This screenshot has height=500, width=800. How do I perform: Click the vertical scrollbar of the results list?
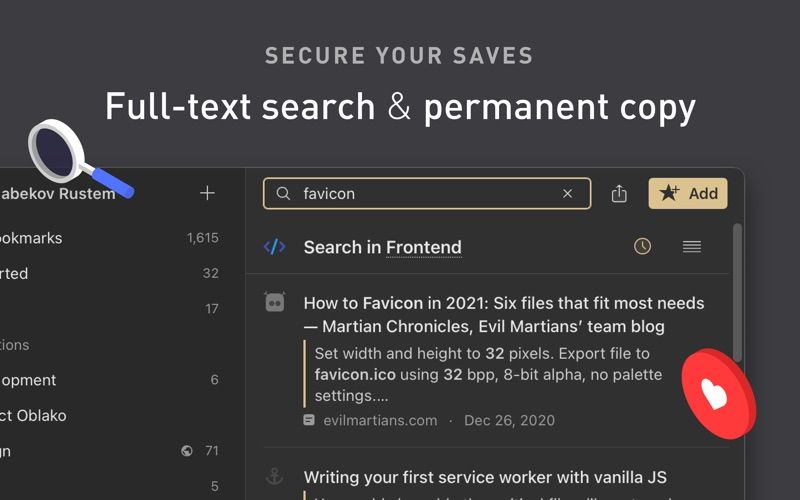coord(737,293)
